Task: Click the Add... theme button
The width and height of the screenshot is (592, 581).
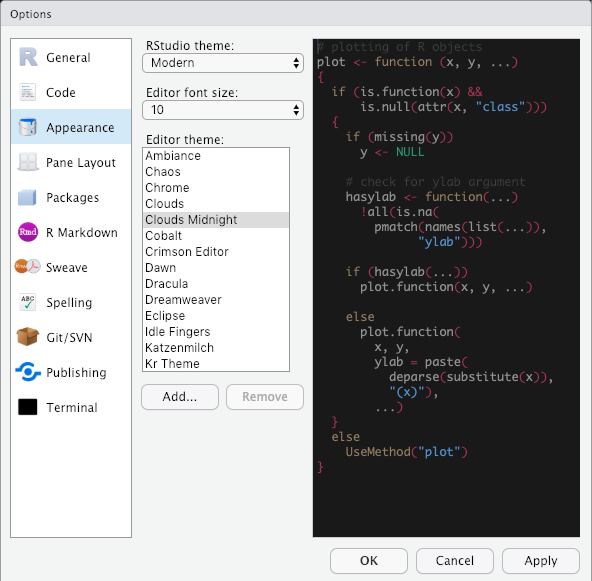Action: (180, 396)
